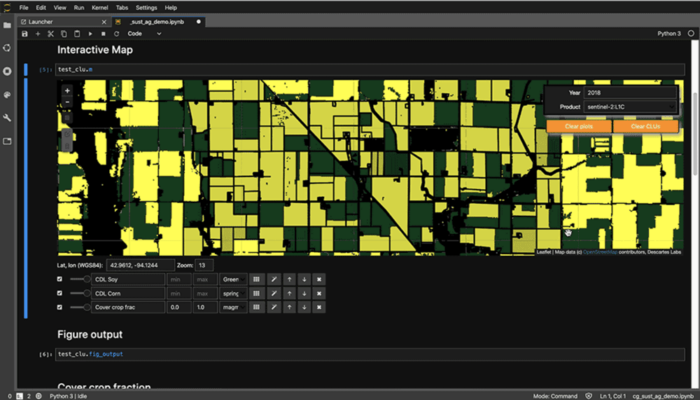The width and height of the screenshot is (700, 400).
Task: Open the Kernel menu
Action: (x=100, y=8)
